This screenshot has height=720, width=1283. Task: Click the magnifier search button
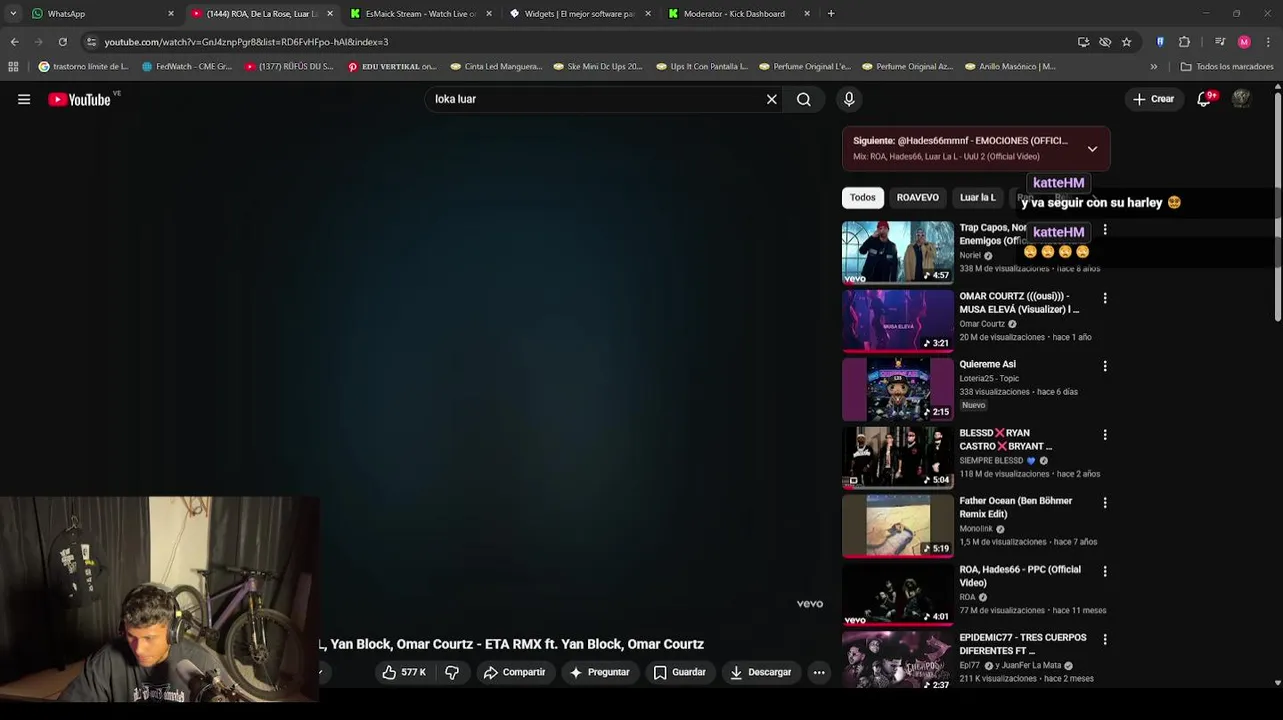[804, 99]
